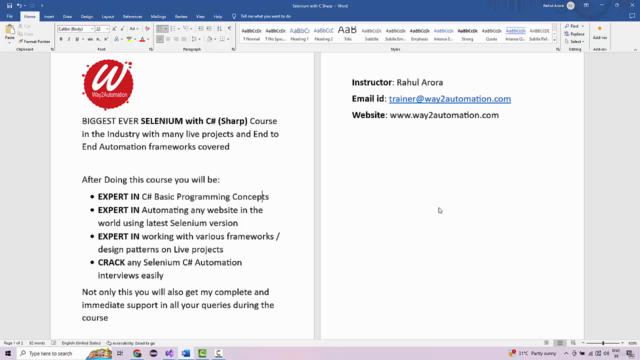Toggle numbered list formatting

coord(173,29)
